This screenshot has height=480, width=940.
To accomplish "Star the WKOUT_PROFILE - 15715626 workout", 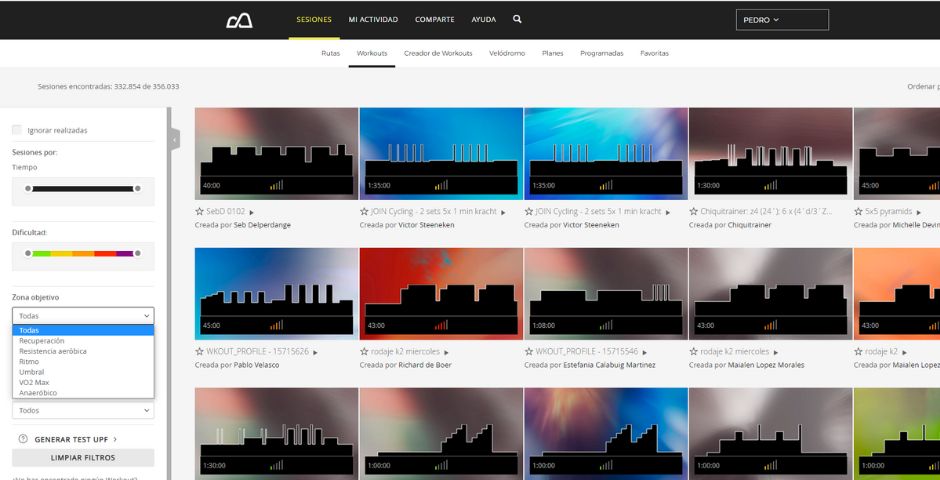I will pyautogui.click(x=200, y=352).
